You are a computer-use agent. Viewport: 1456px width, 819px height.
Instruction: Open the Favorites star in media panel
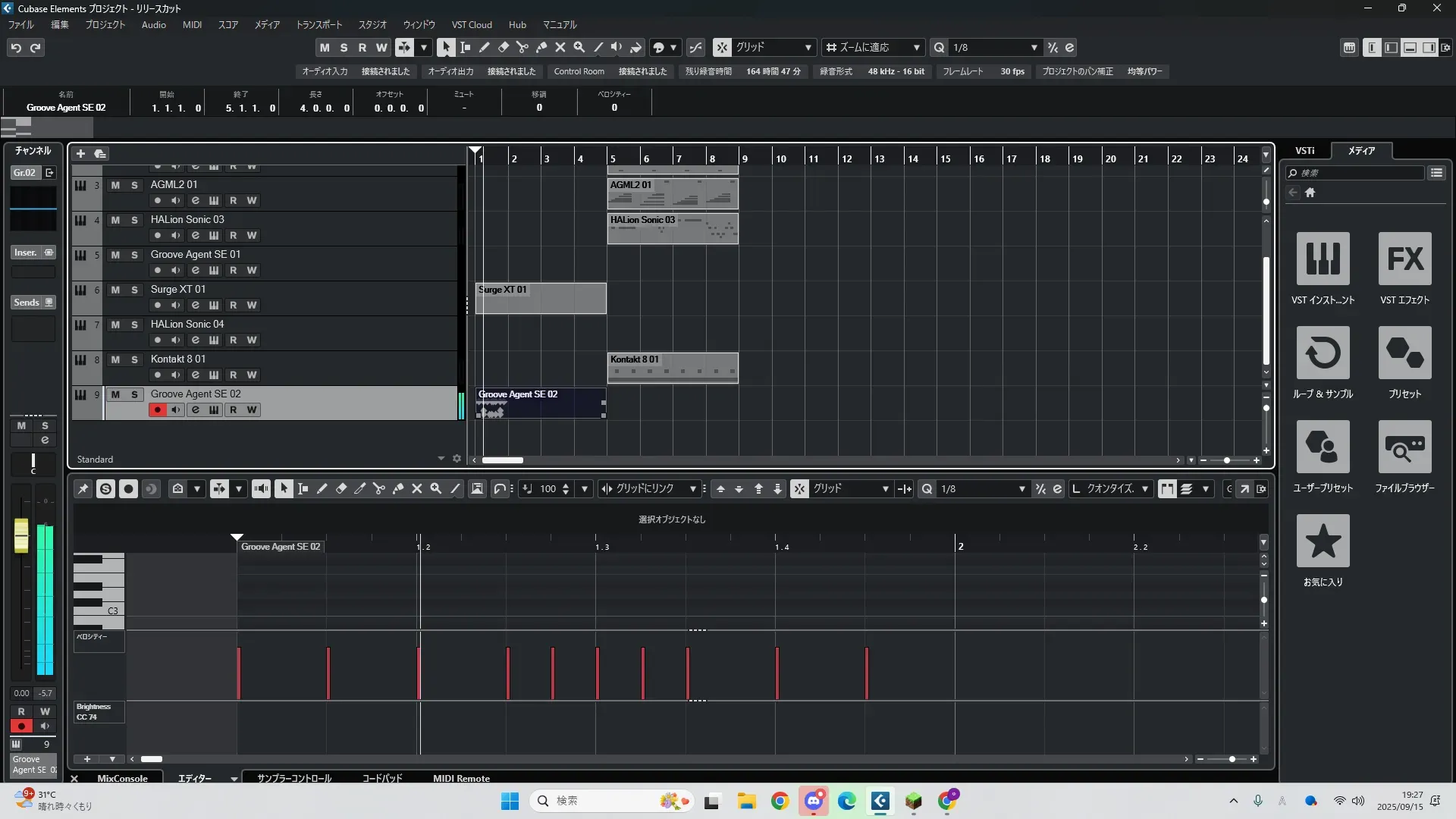click(x=1323, y=541)
